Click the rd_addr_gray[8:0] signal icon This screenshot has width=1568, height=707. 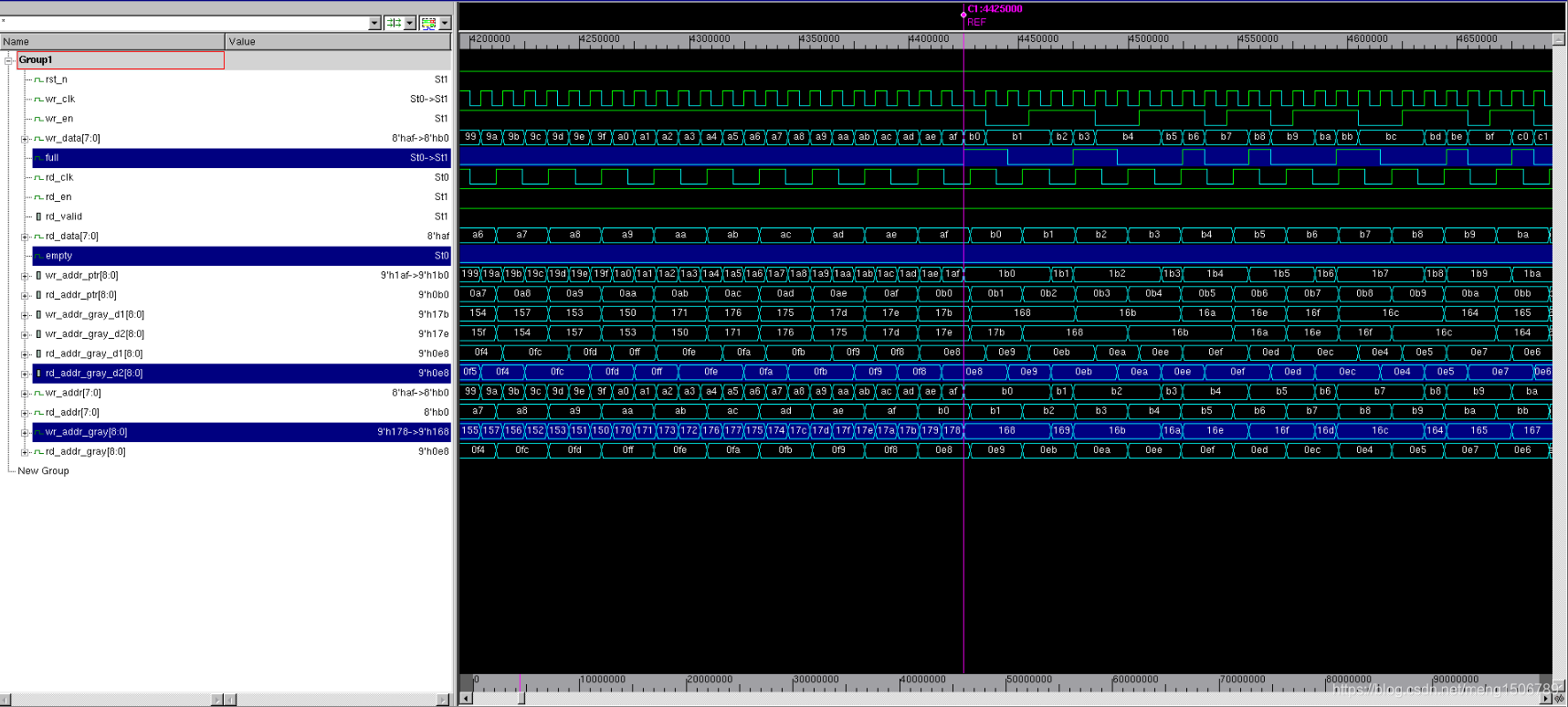point(38,451)
